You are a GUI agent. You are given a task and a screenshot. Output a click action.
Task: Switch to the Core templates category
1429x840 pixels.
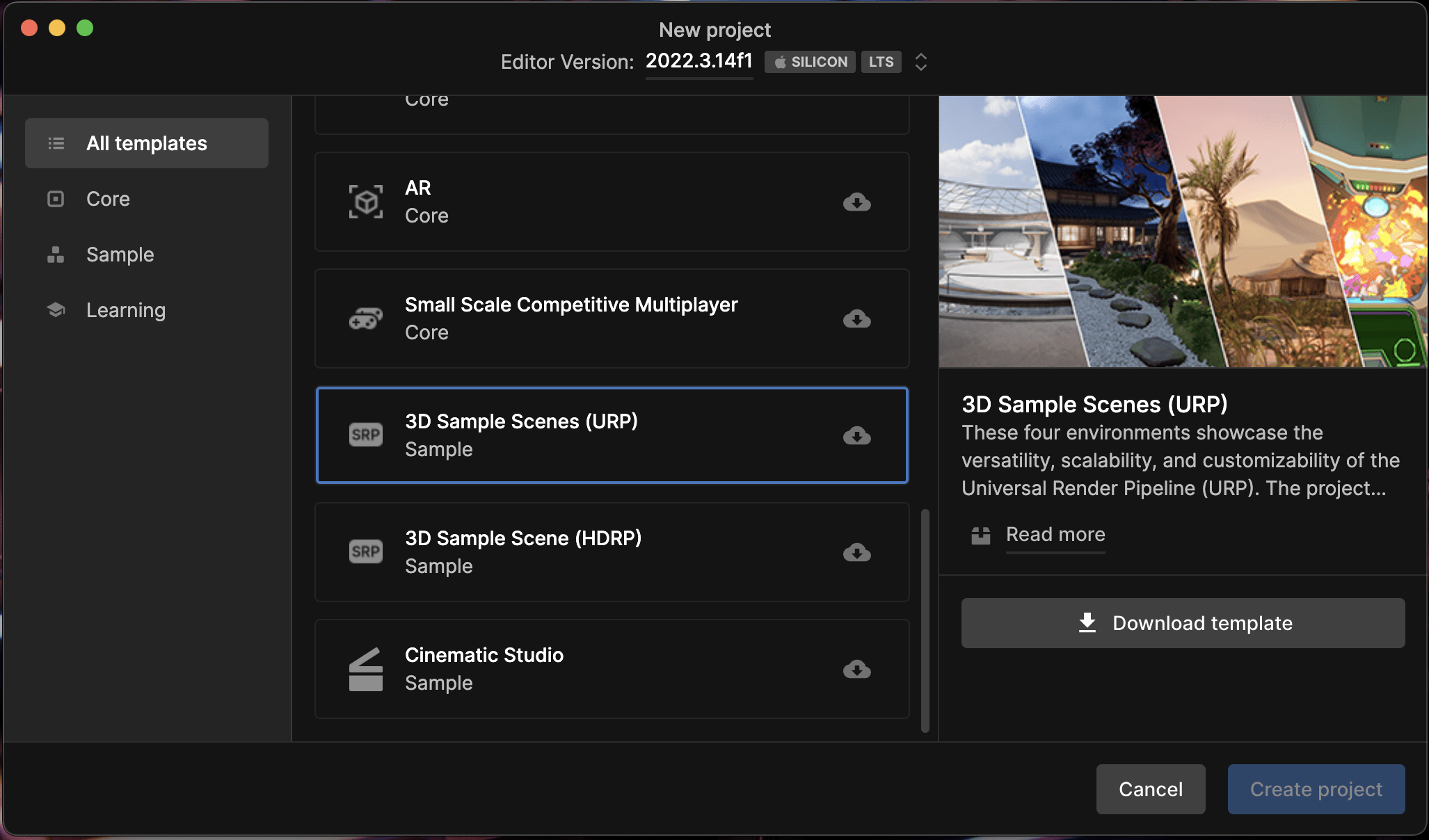(108, 199)
